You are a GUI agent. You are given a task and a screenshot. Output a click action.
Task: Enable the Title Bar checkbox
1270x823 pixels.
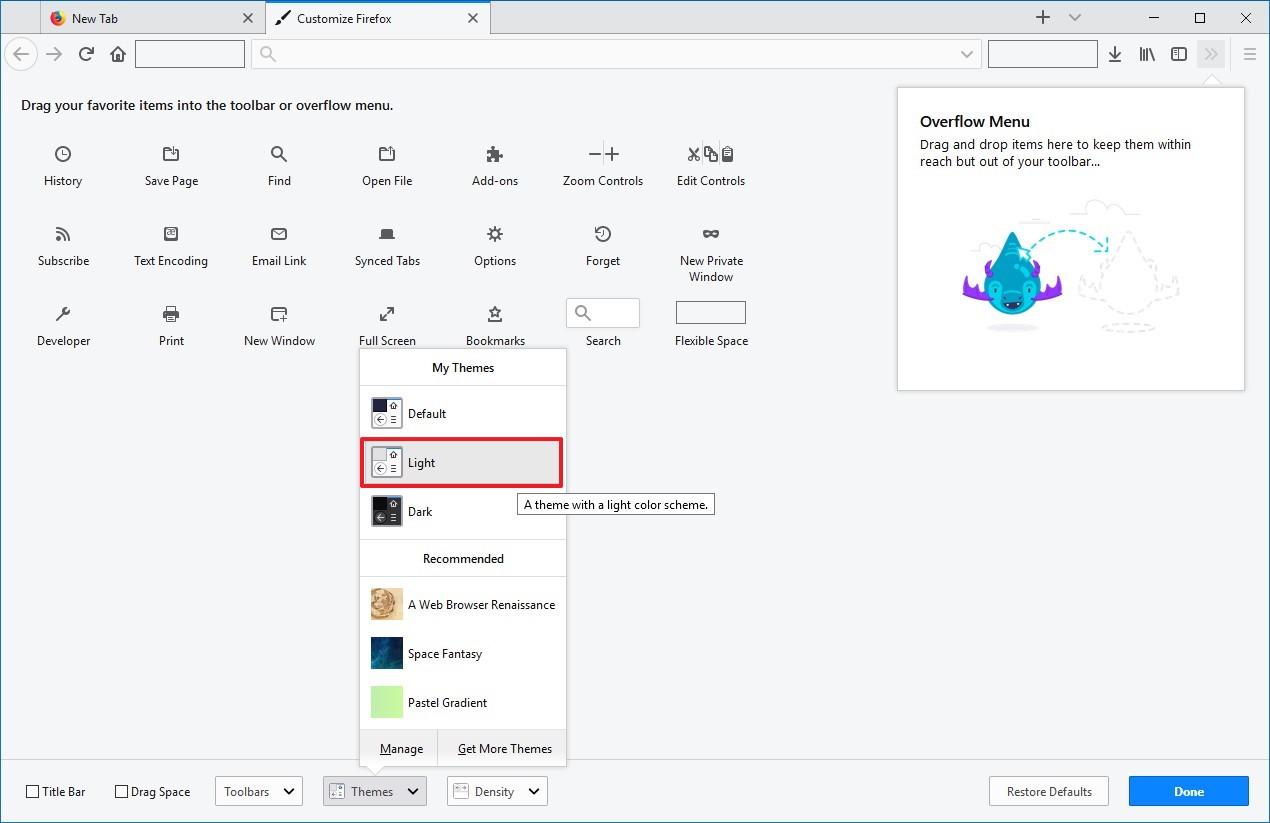coord(34,791)
